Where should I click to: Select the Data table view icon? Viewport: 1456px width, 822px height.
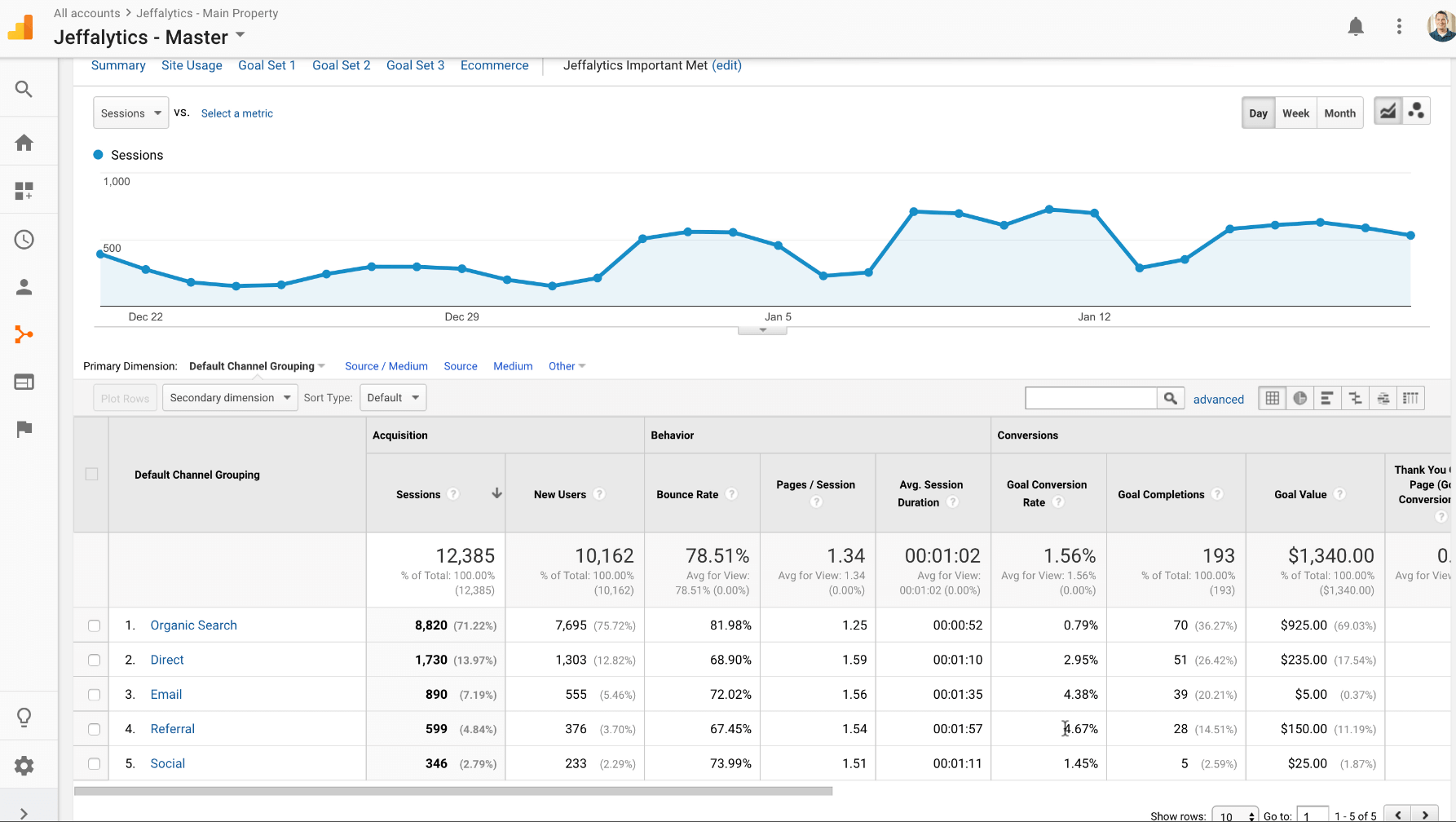(x=1272, y=398)
